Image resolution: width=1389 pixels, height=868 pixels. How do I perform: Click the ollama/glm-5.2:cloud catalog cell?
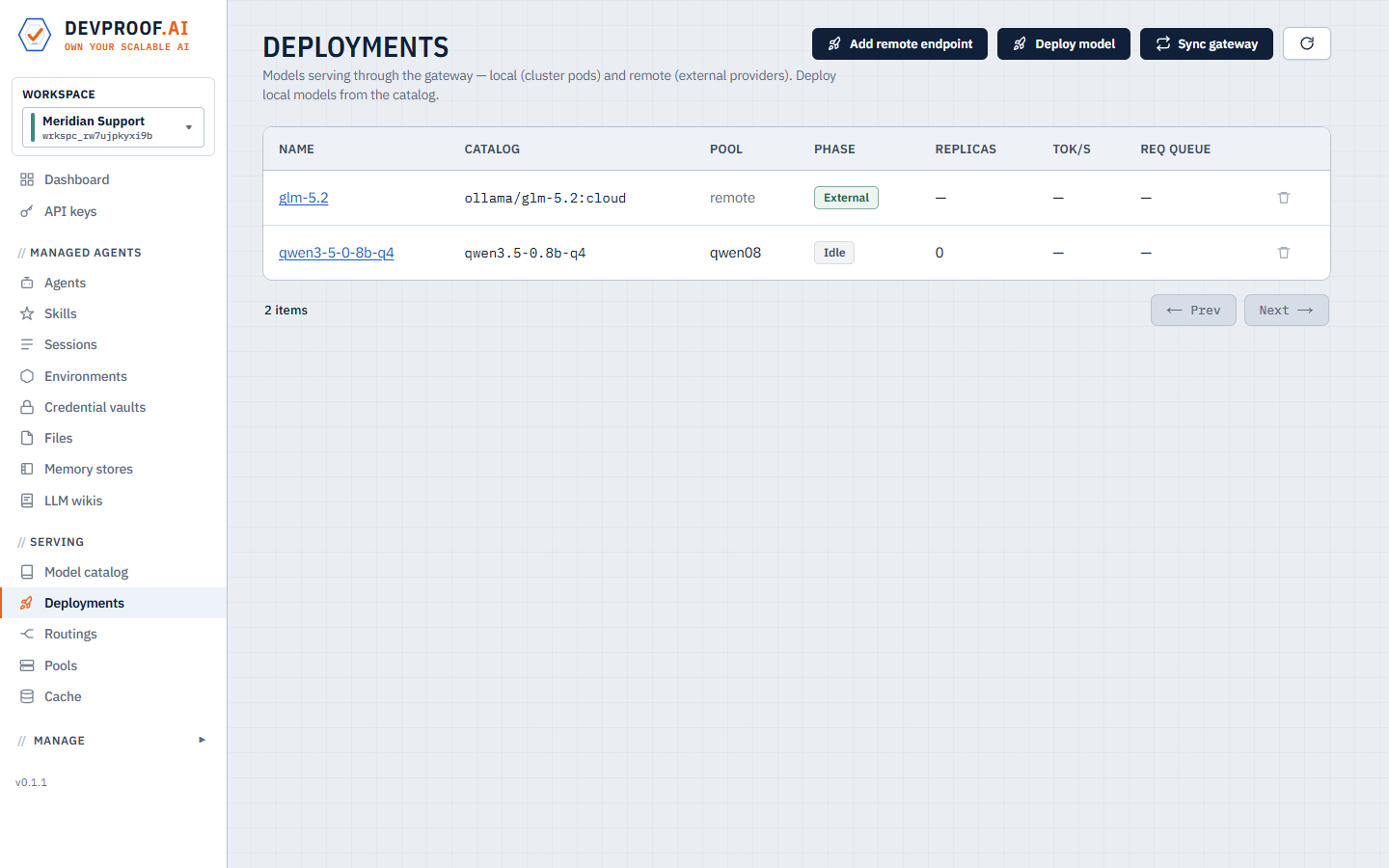tap(545, 198)
